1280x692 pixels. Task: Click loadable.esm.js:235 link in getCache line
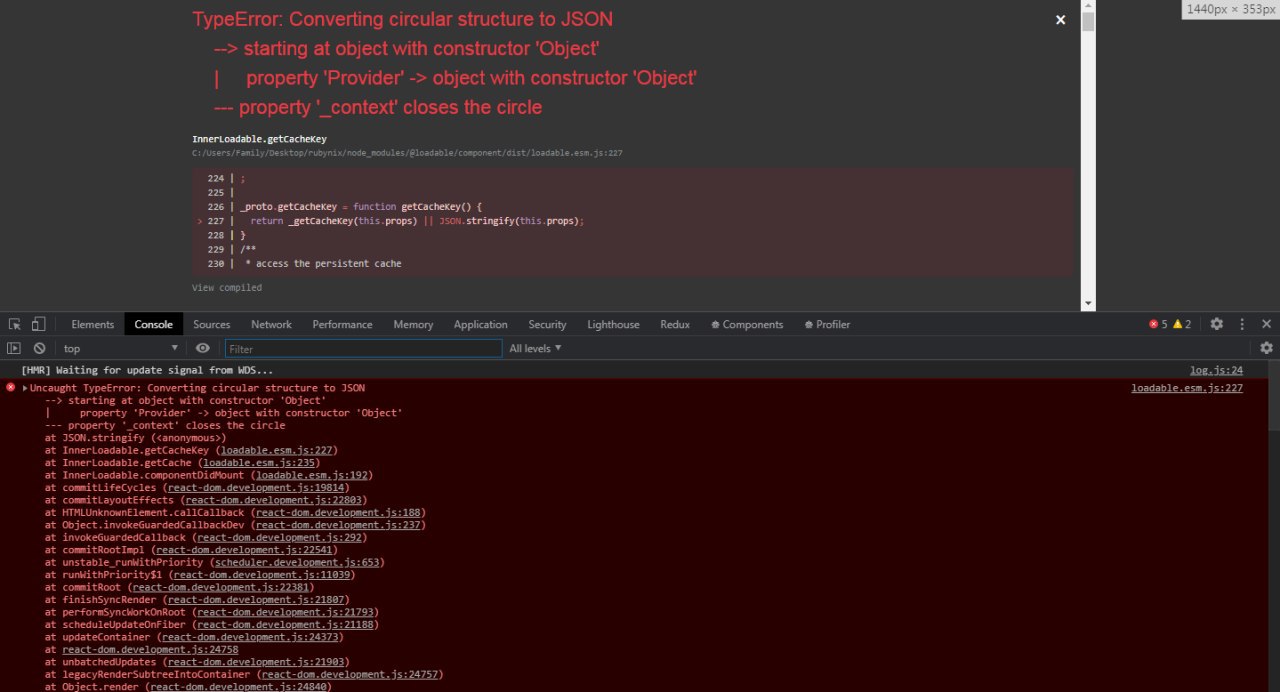click(x=258, y=463)
